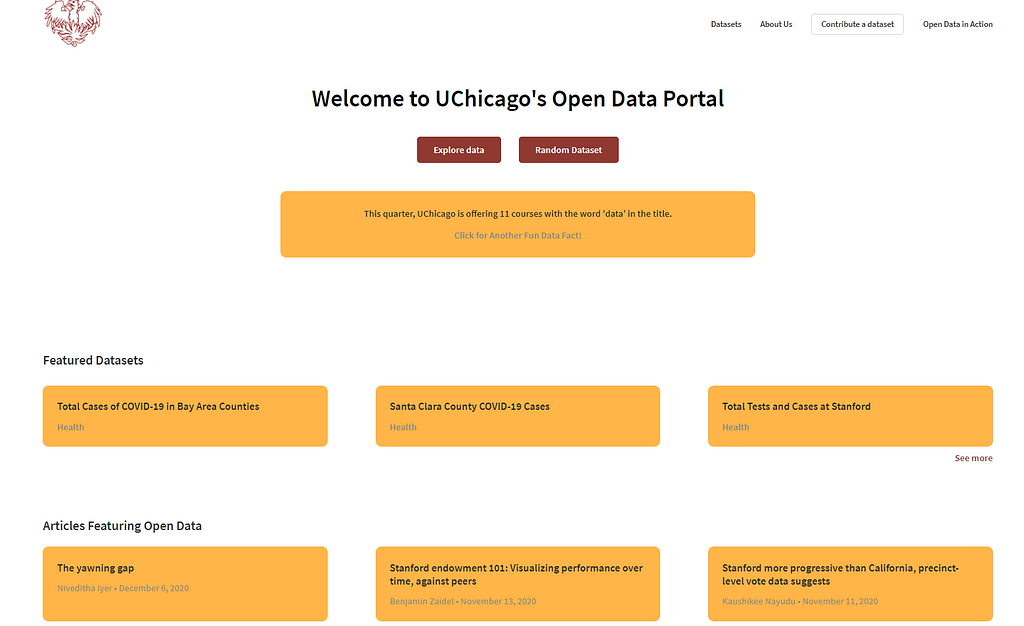The width and height of the screenshot is (1024, 626).
Task: Go to About Us page
Action: (x=776, y=24)
